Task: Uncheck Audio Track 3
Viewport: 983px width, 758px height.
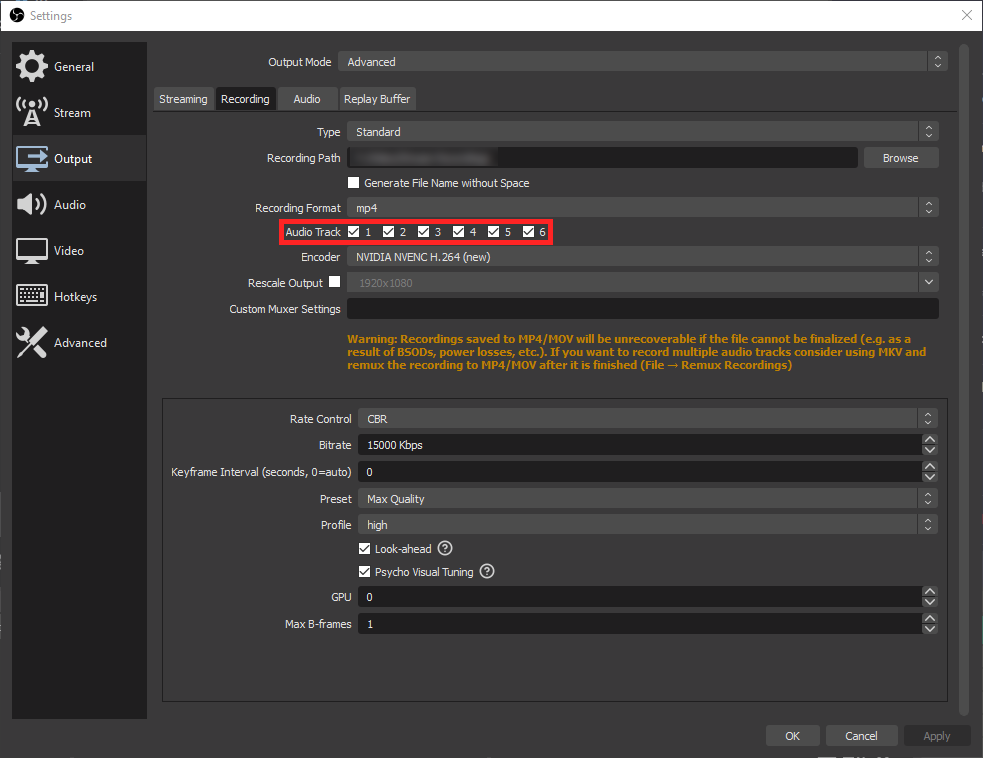Action: (424, 231)
